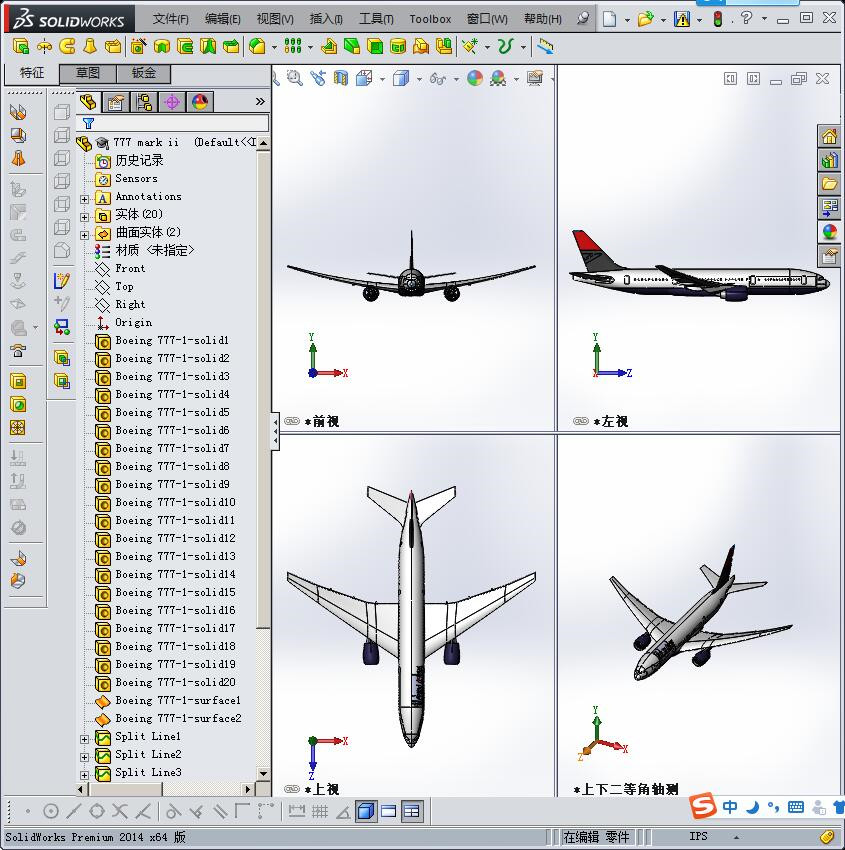Expand the 曲面实体(2) folder node

pyautogui.click(x=85, y=235)
